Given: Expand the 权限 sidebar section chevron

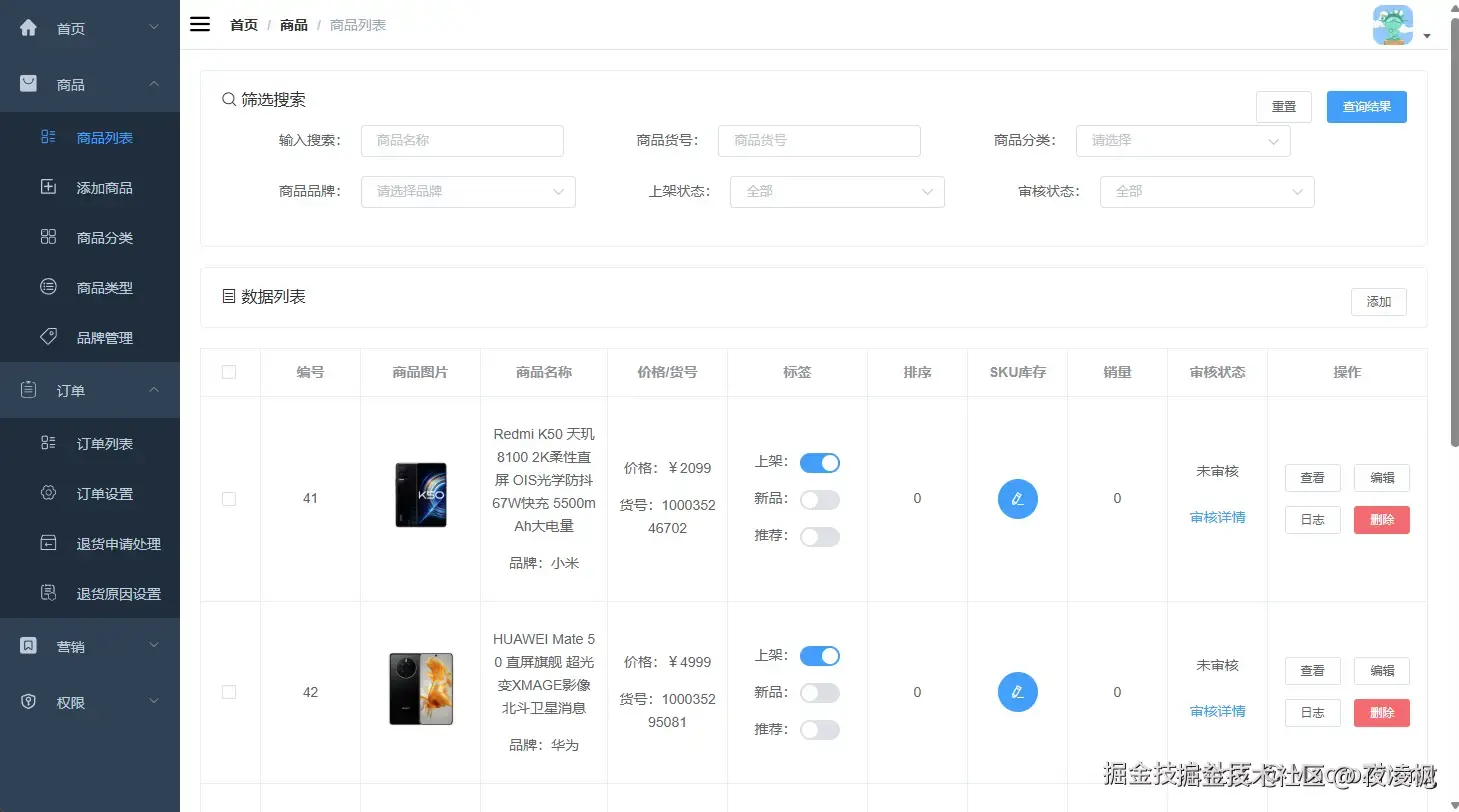Looking at the screenshot, I should [x=154, y=702].
